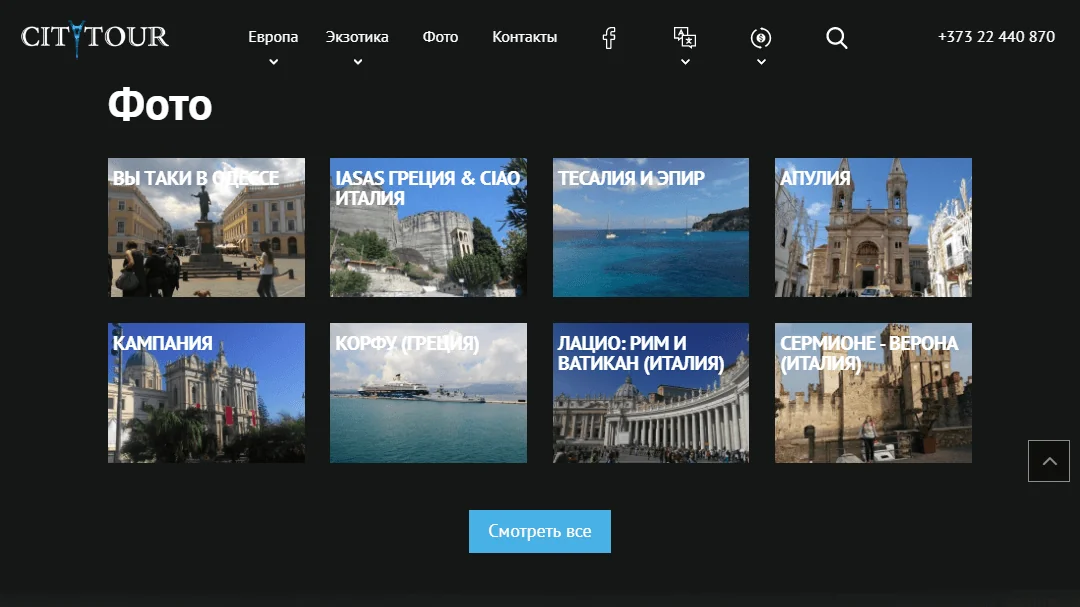
Task: Open the Лацио: Рим и Ватикан album
Action: [651, 393]
